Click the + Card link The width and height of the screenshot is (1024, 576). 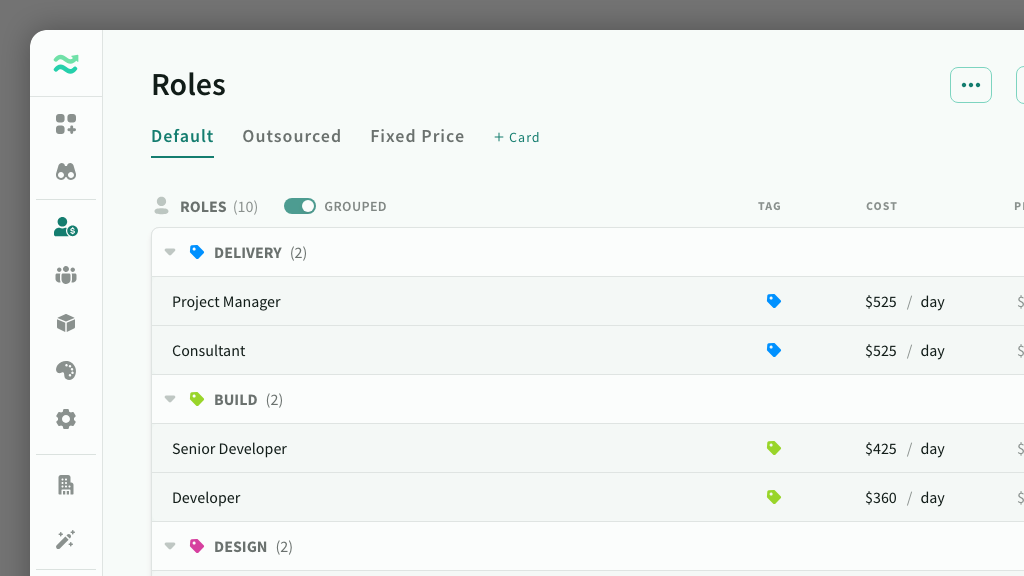[x=517, y=137]
